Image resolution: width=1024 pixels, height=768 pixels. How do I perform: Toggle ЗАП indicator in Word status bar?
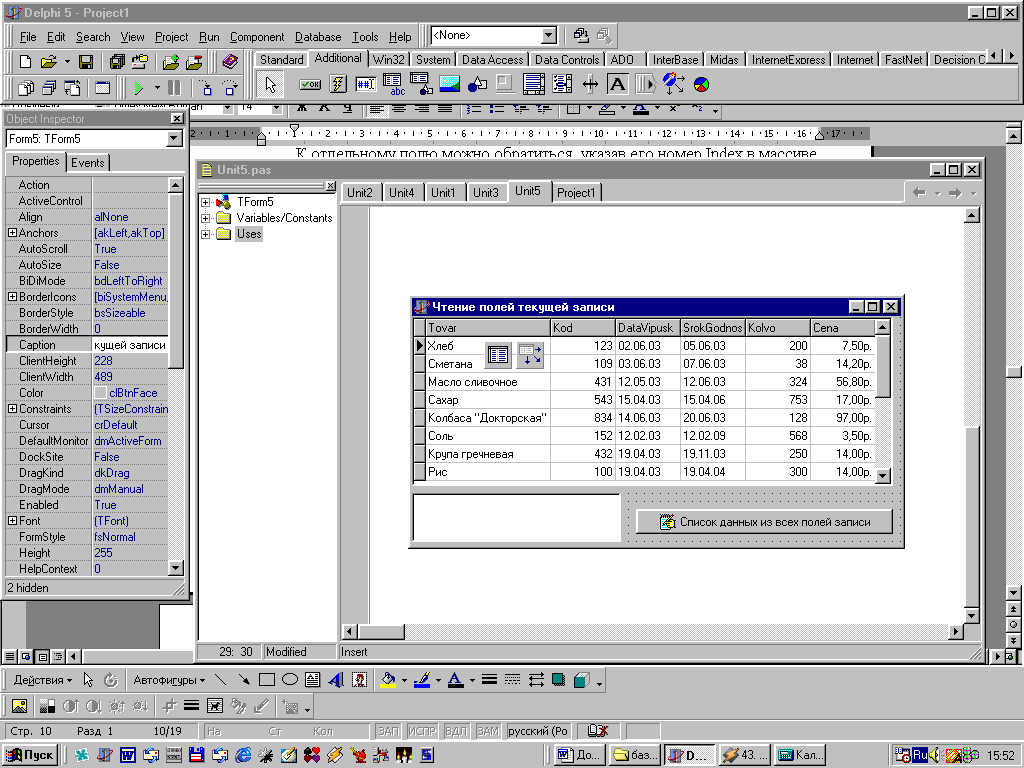(x=388, y=731)
